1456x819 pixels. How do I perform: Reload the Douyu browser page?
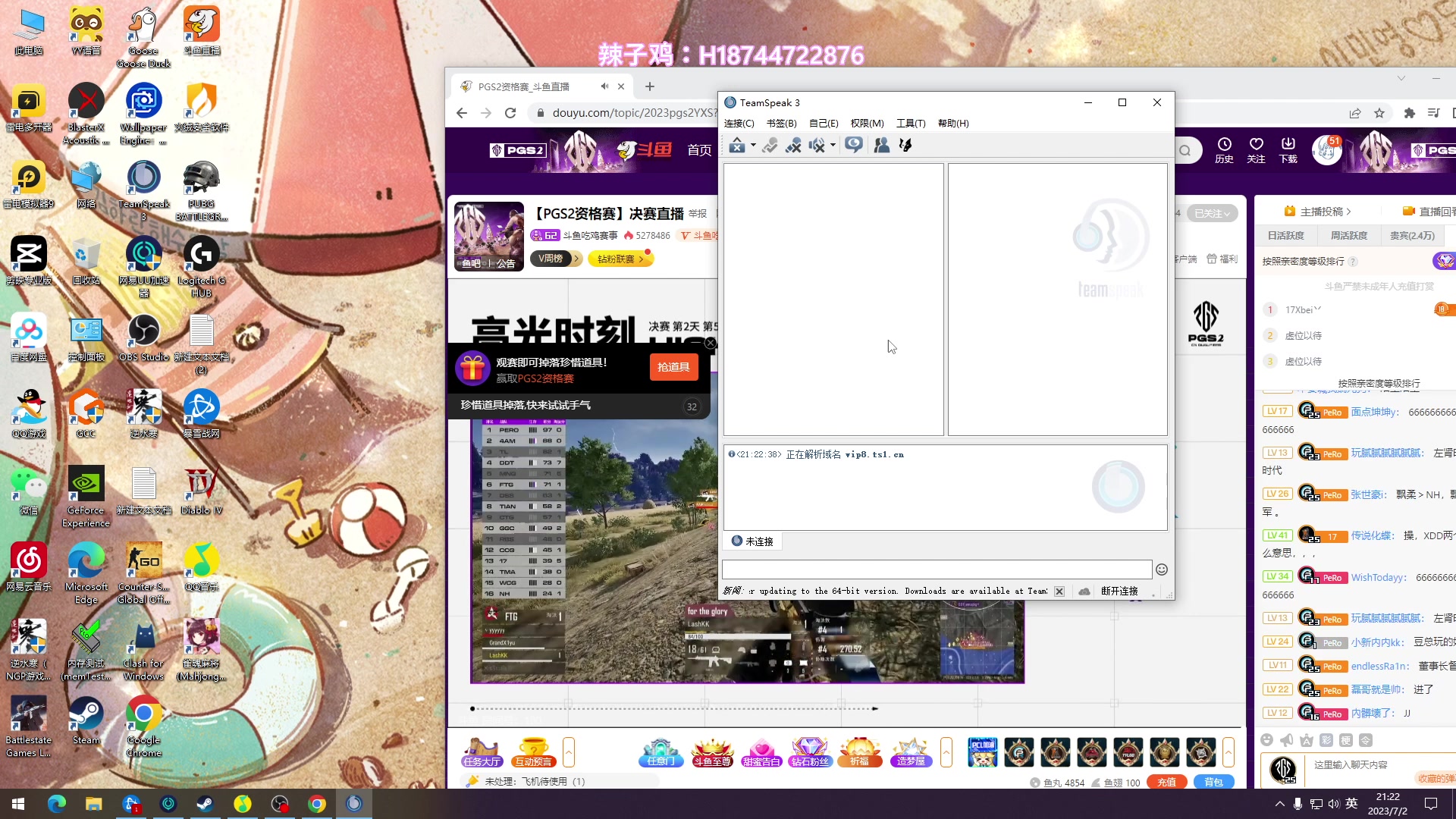point(510,113)
